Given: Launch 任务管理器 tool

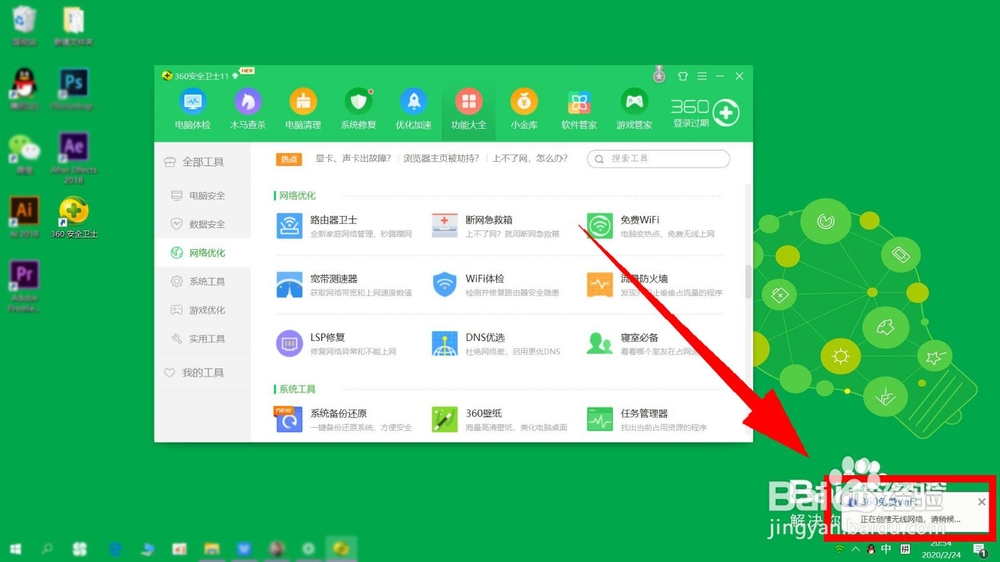Looking at the screenshot, I should click(647, 420).
